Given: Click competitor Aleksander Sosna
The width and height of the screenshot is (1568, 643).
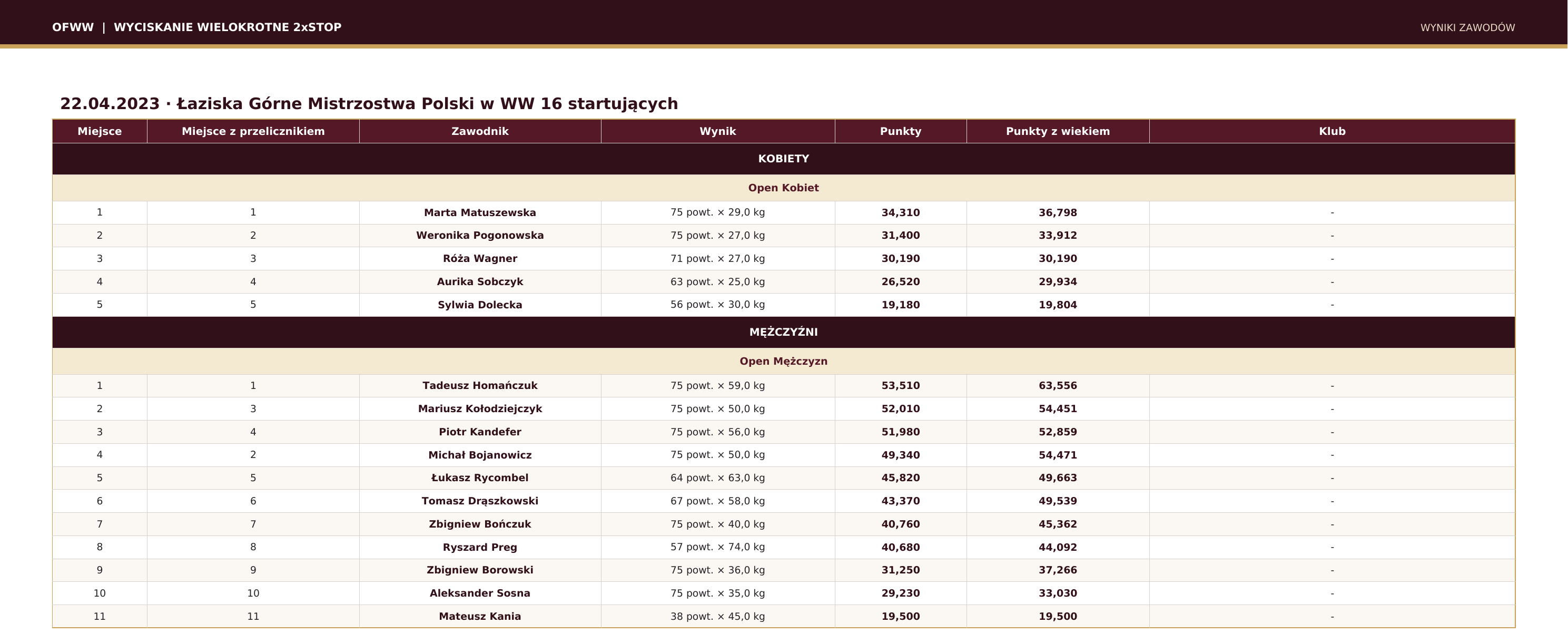Looking at the screenshot, I should [x=480, y=593].
